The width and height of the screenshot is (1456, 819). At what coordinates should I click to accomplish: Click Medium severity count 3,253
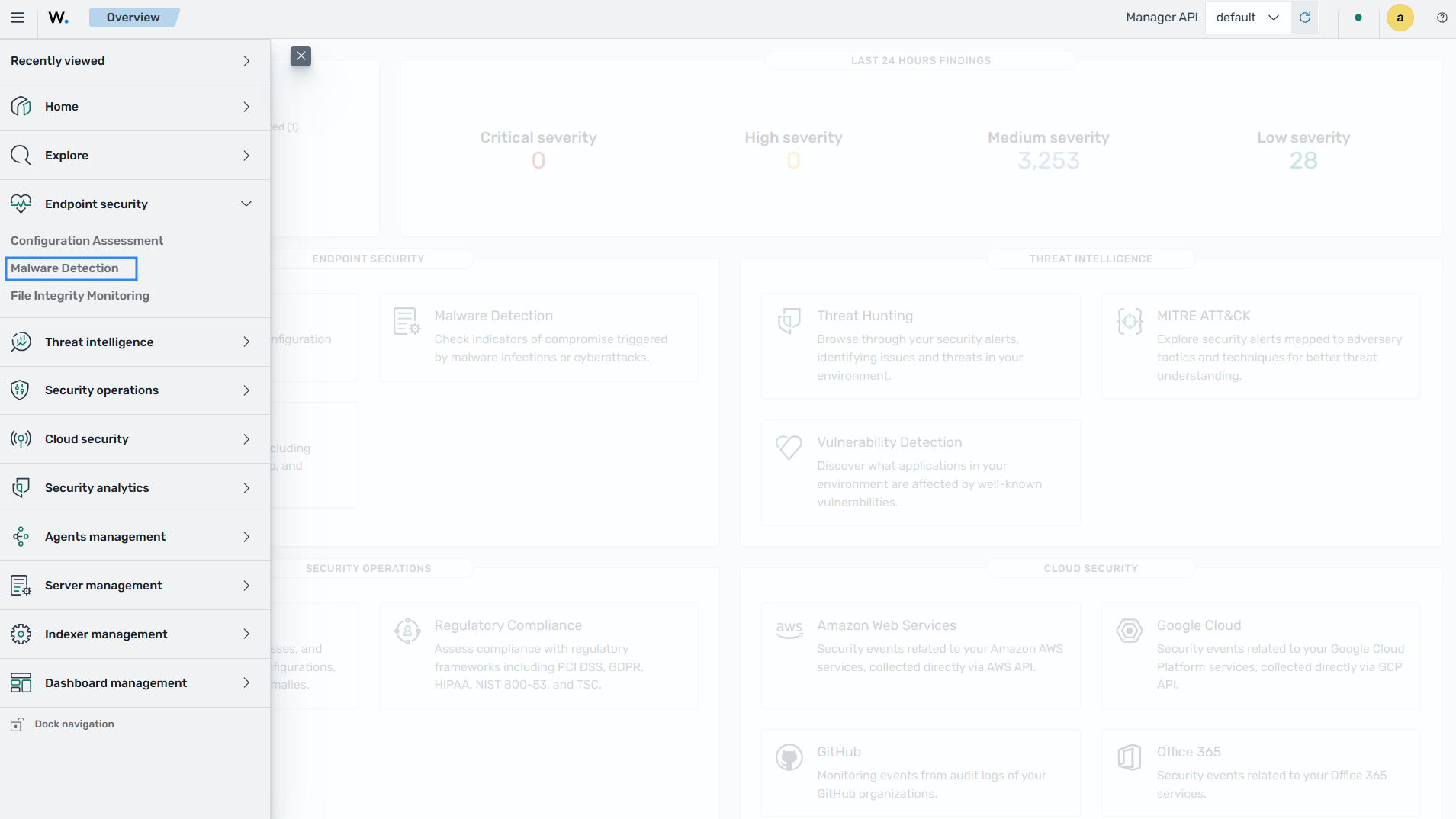[x=1049, y=161]
